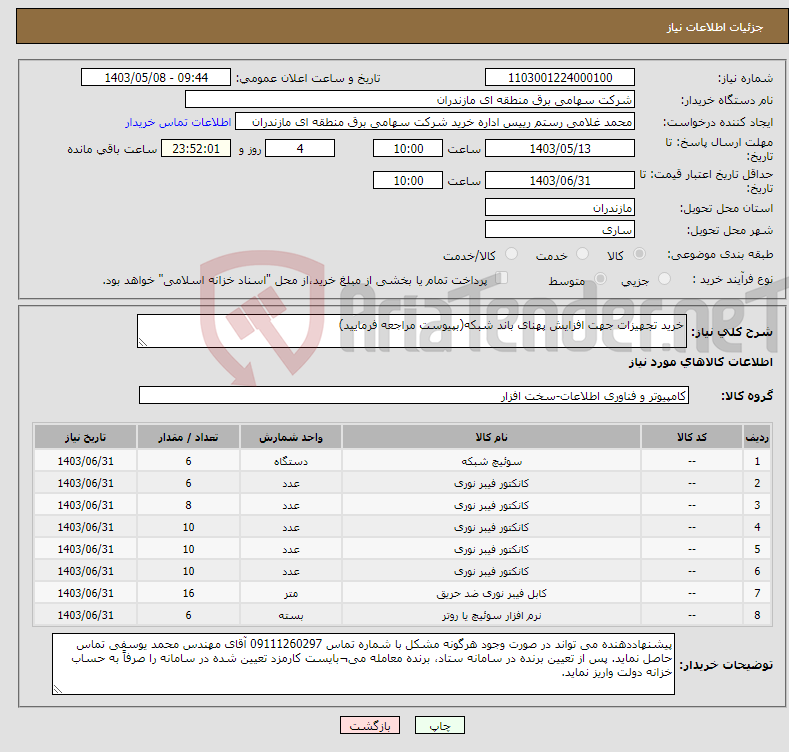The height and width of the screenshot is (752, 789).
Task: Open اطلاعات تماس خریدار link
Action: pyautogui.click(x=178, y=122)
